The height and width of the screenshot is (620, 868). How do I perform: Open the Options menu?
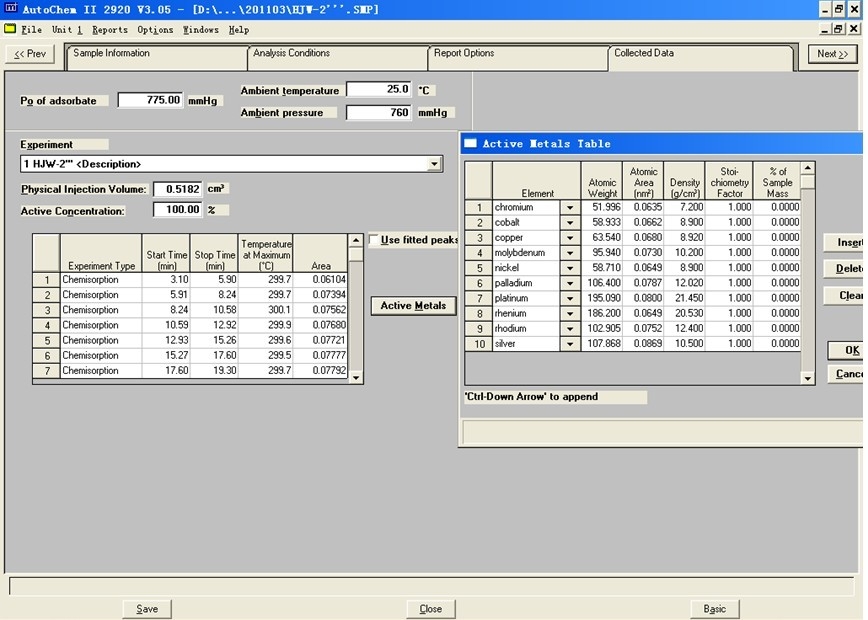(x=155, y=30)
